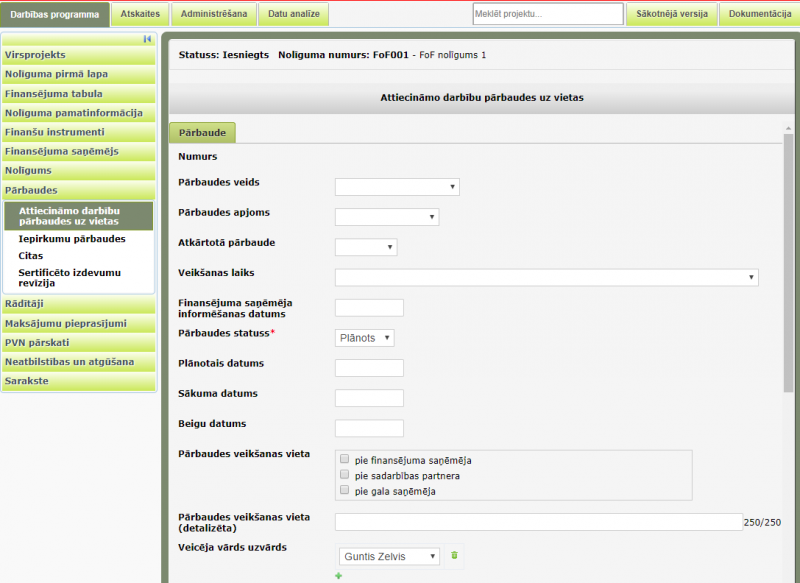800x583 pixels.
Task: Click the Sākotnējā versija button
Action: click(671, 14)
